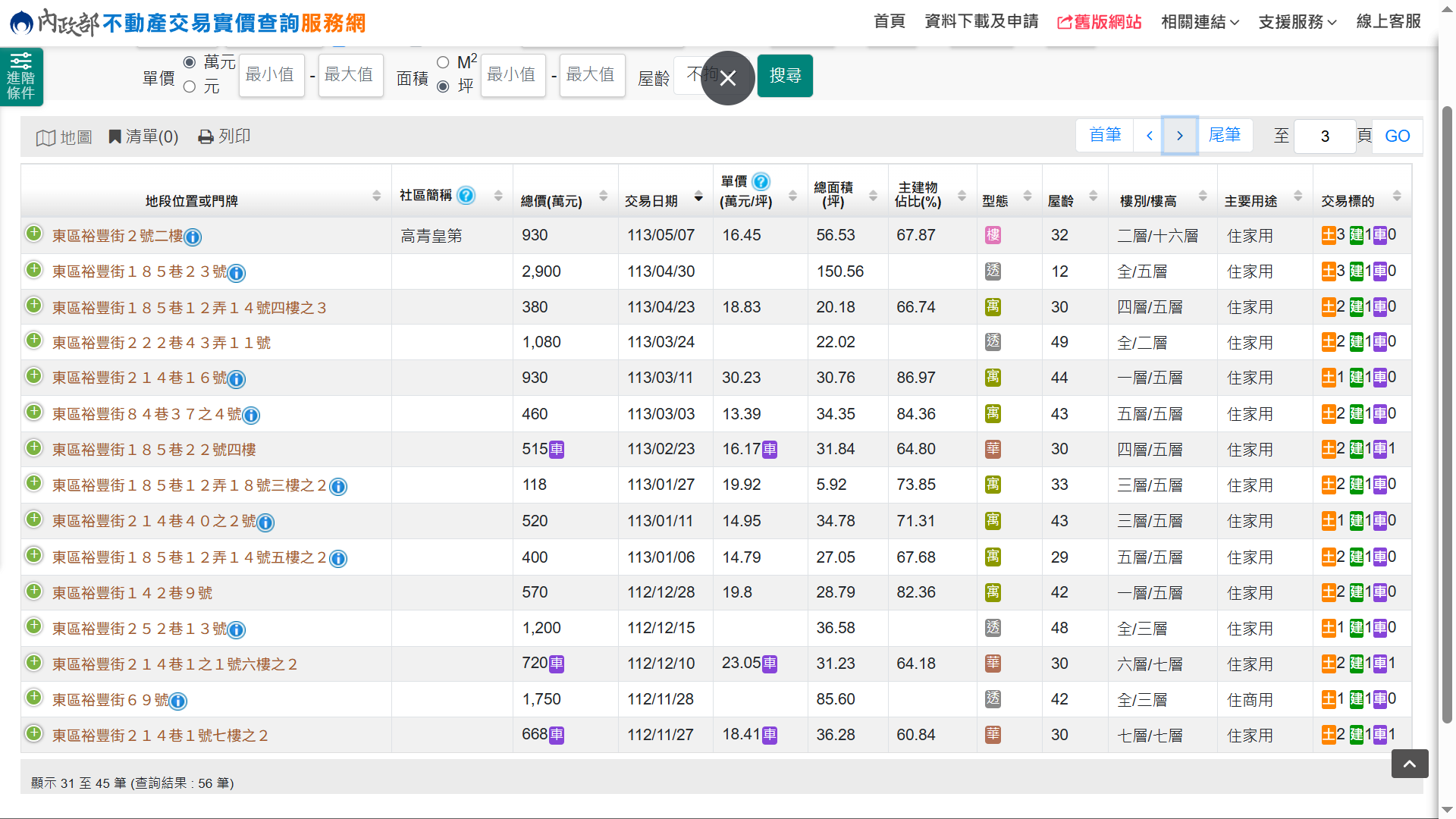Click info icon next to 東區裕豐街69號
Screen dimensions: 1456x819
178,701
